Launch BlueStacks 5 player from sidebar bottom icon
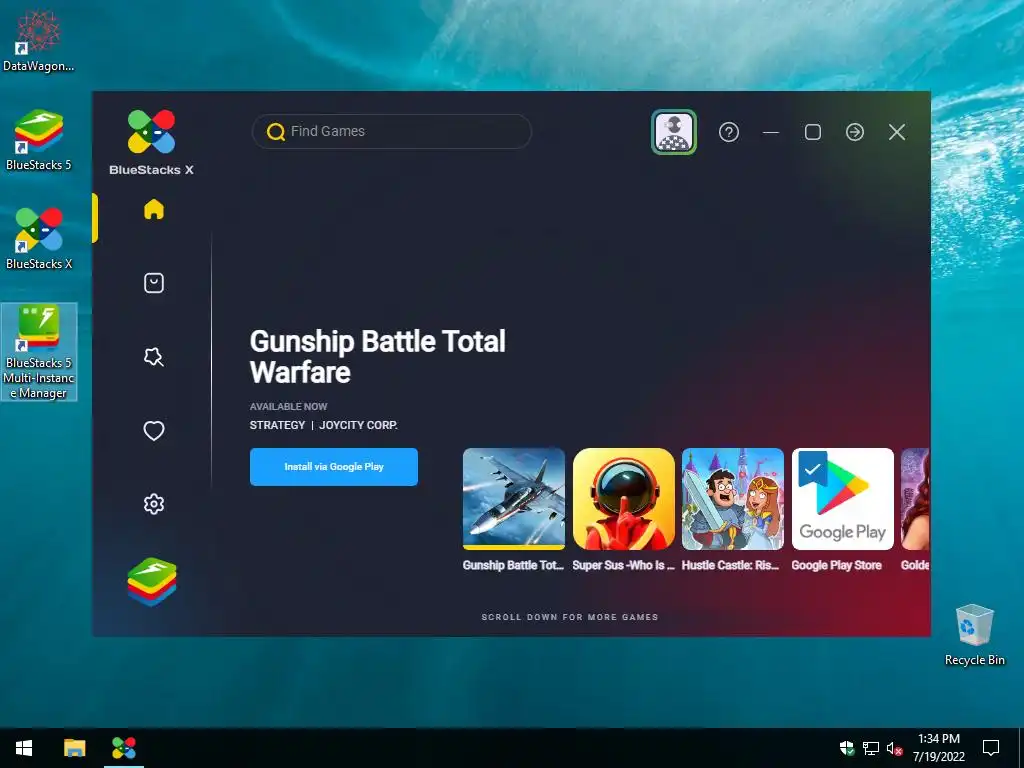 click(x=152, y=581)
